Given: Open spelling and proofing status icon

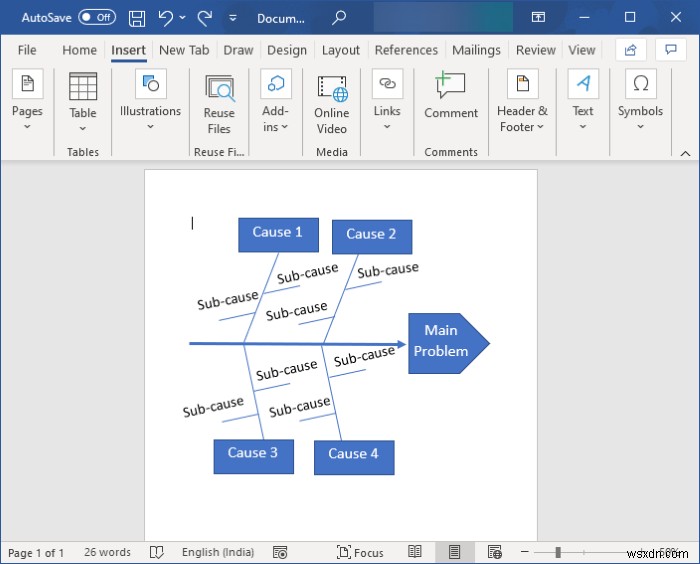Looking at the screenshot, I should point(157,552).
